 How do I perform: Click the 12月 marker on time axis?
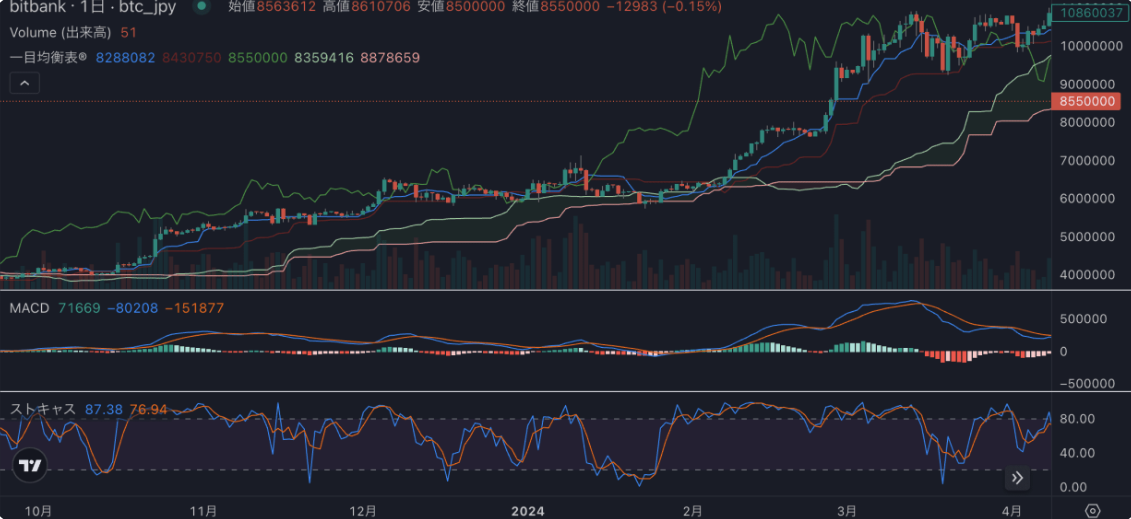[364, 510]
